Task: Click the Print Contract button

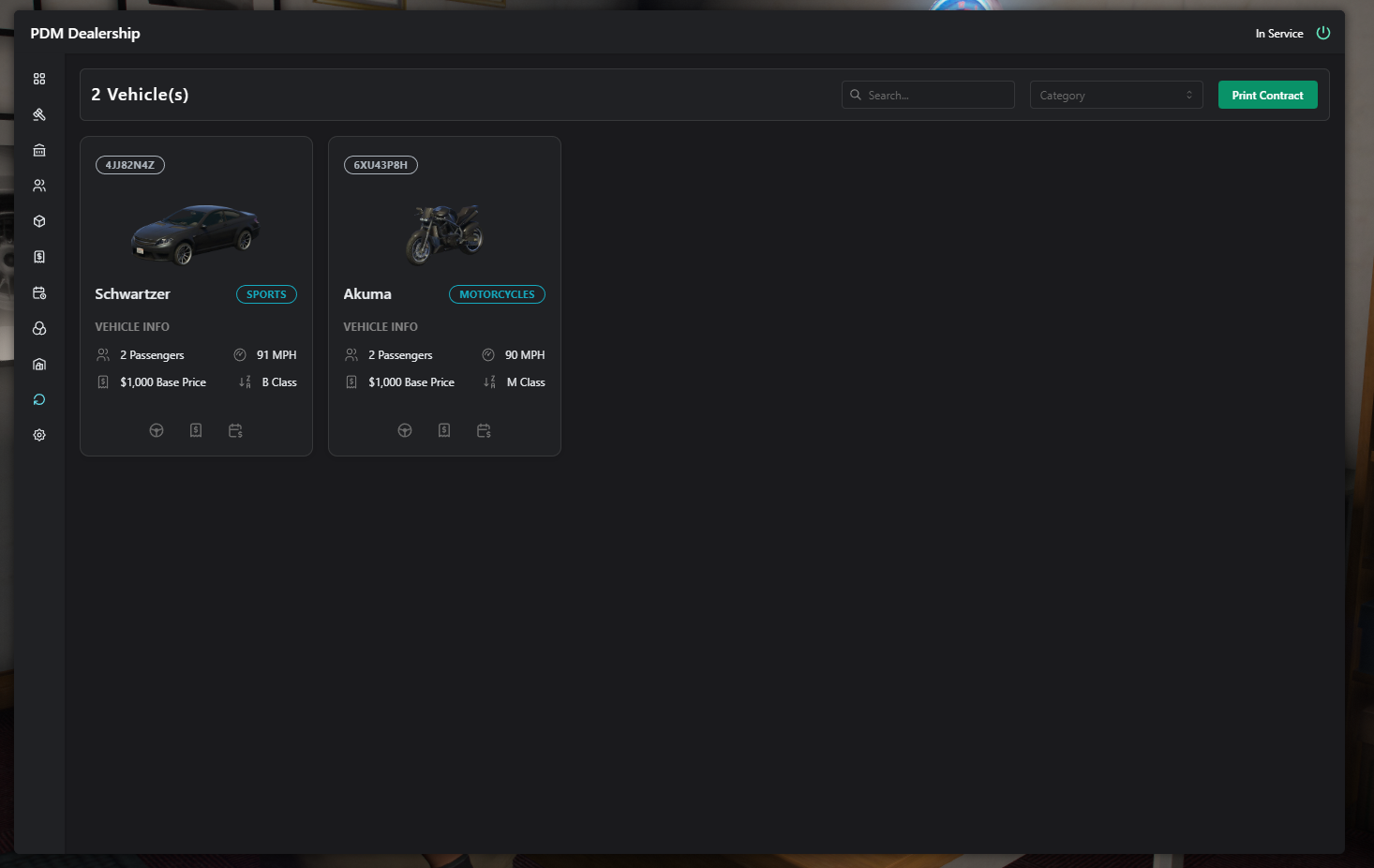Action: point(1267,95)
